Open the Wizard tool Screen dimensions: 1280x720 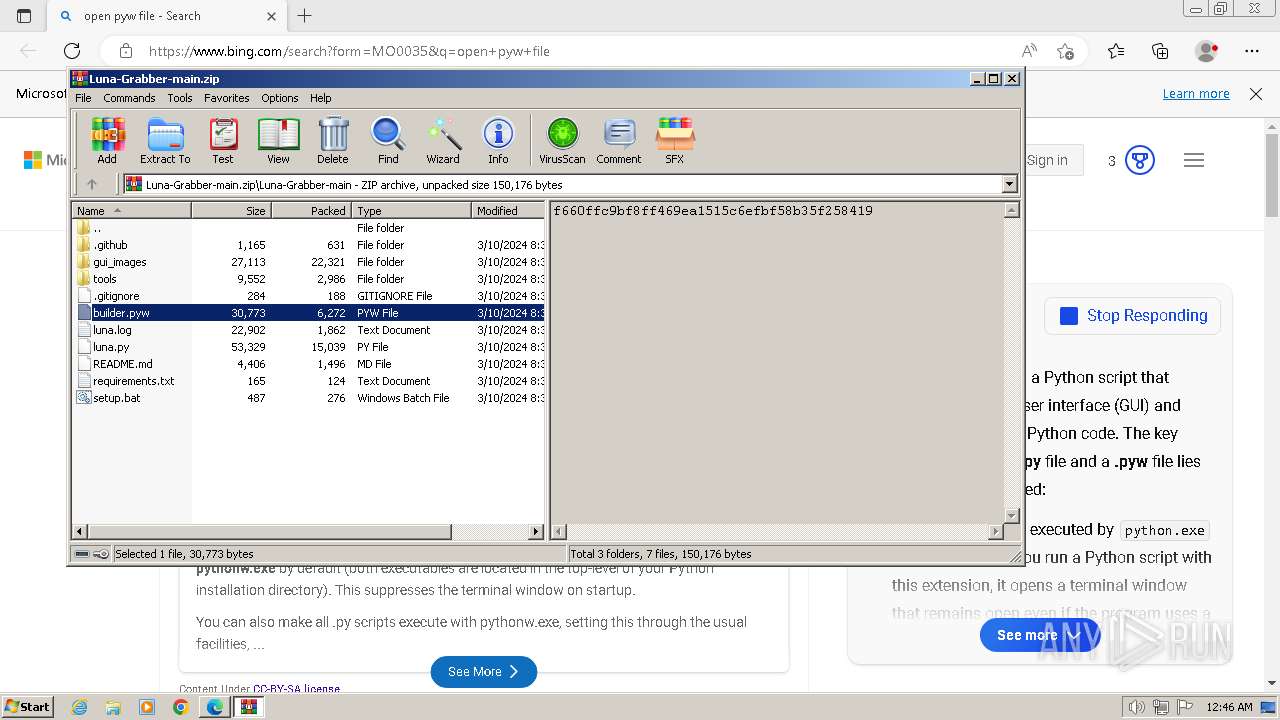pos(443,141)
